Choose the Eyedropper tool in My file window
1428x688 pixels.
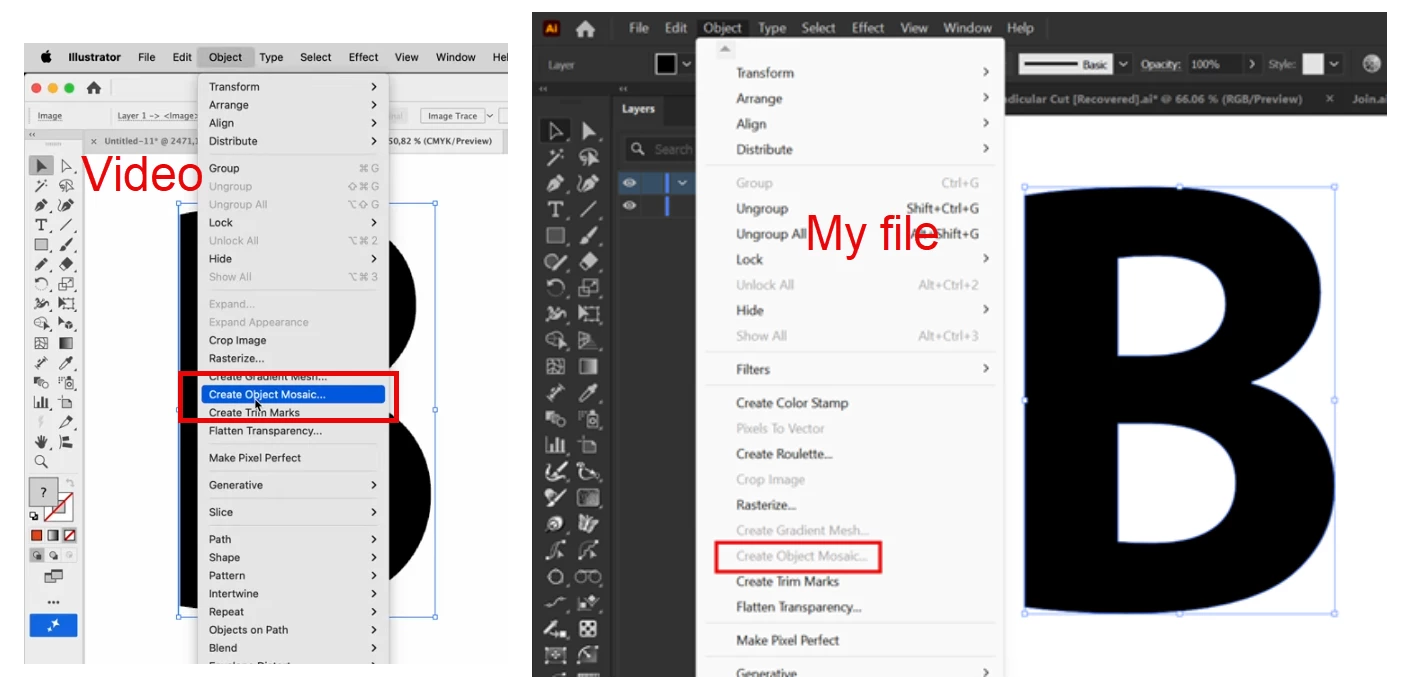click(588, 393)
